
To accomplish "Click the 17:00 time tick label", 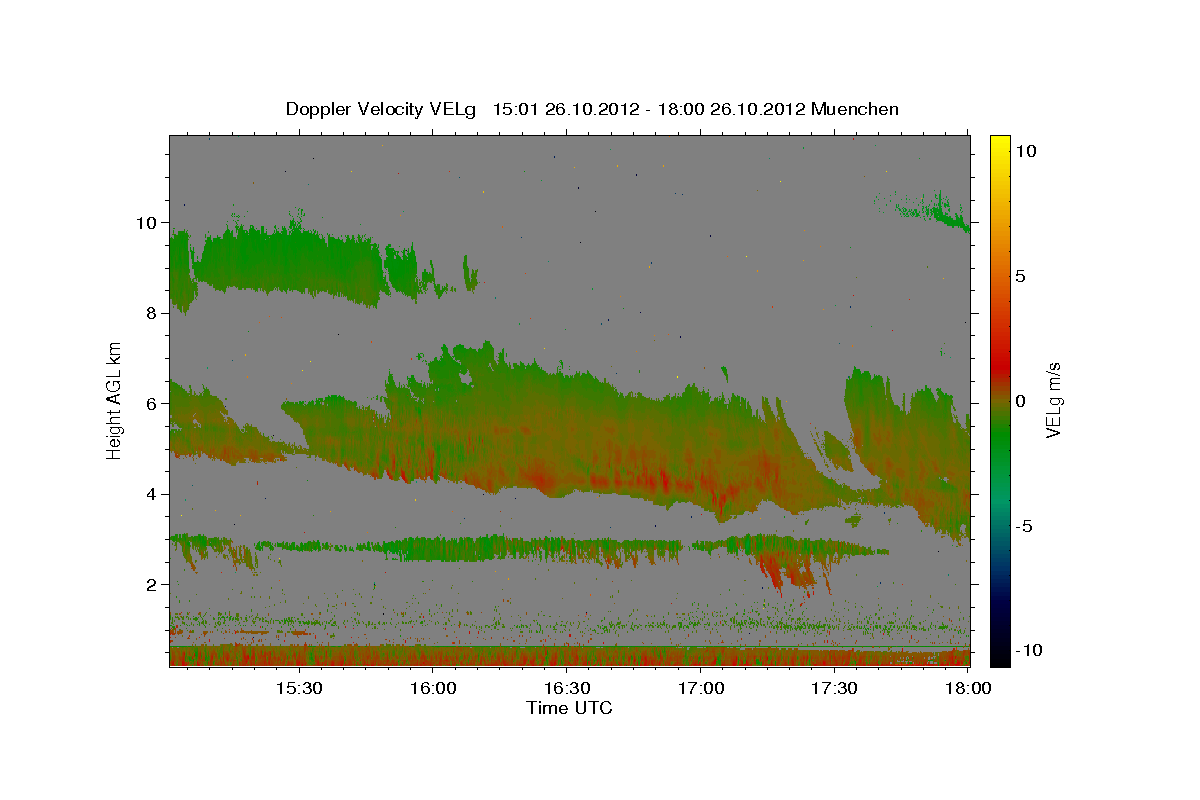I will coord(700,689).
